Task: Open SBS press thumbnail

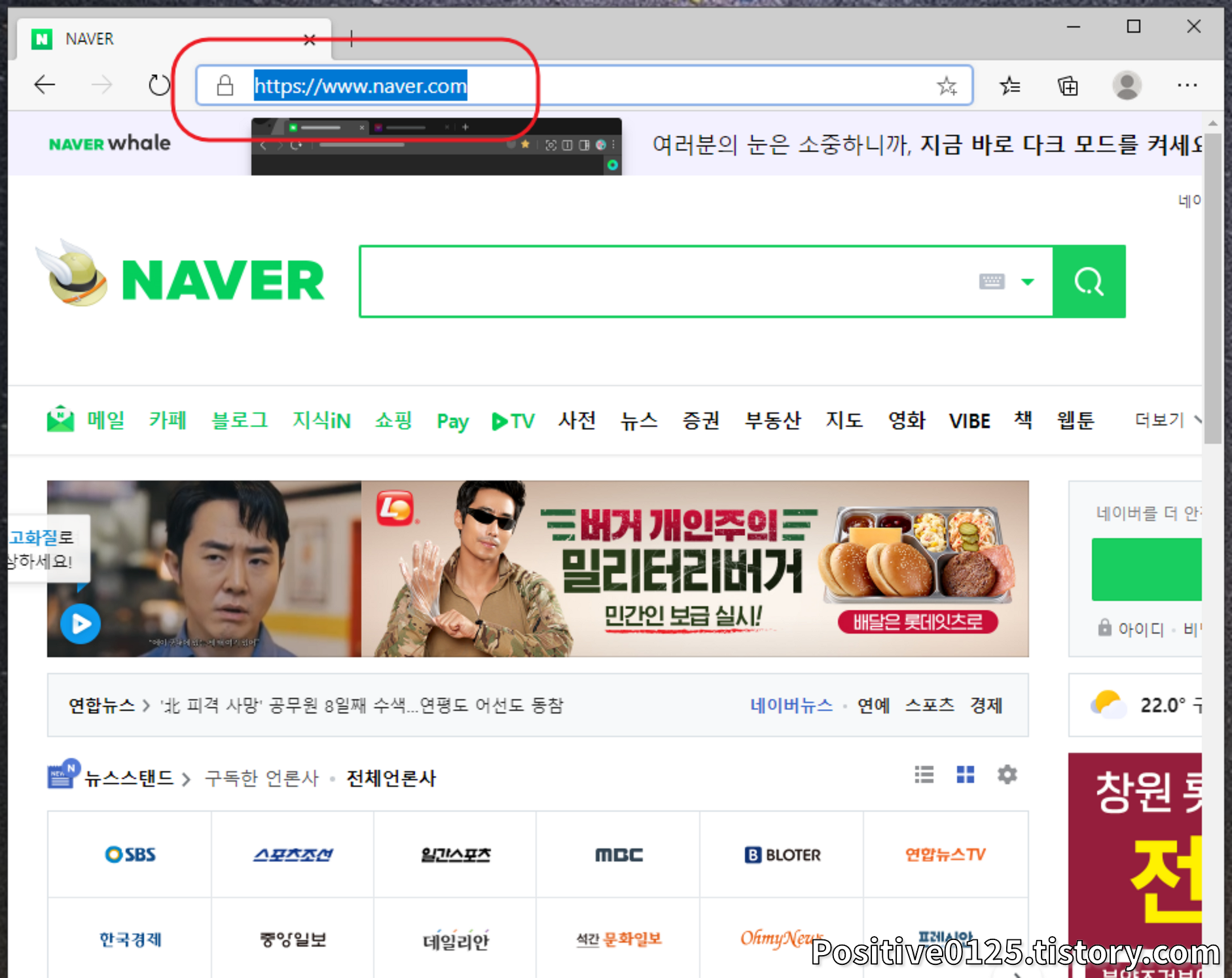Action: (130, 854)
